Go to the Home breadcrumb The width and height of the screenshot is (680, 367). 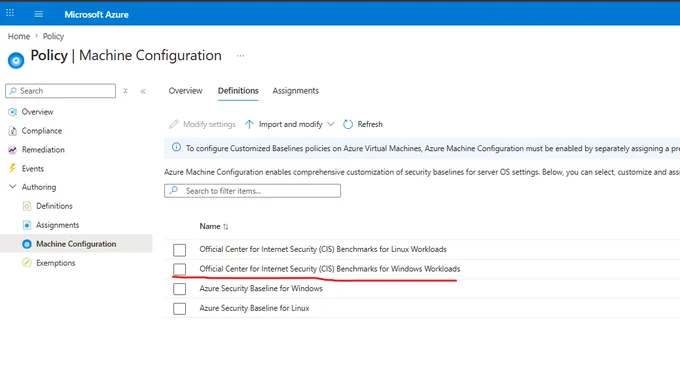(19, 36)
